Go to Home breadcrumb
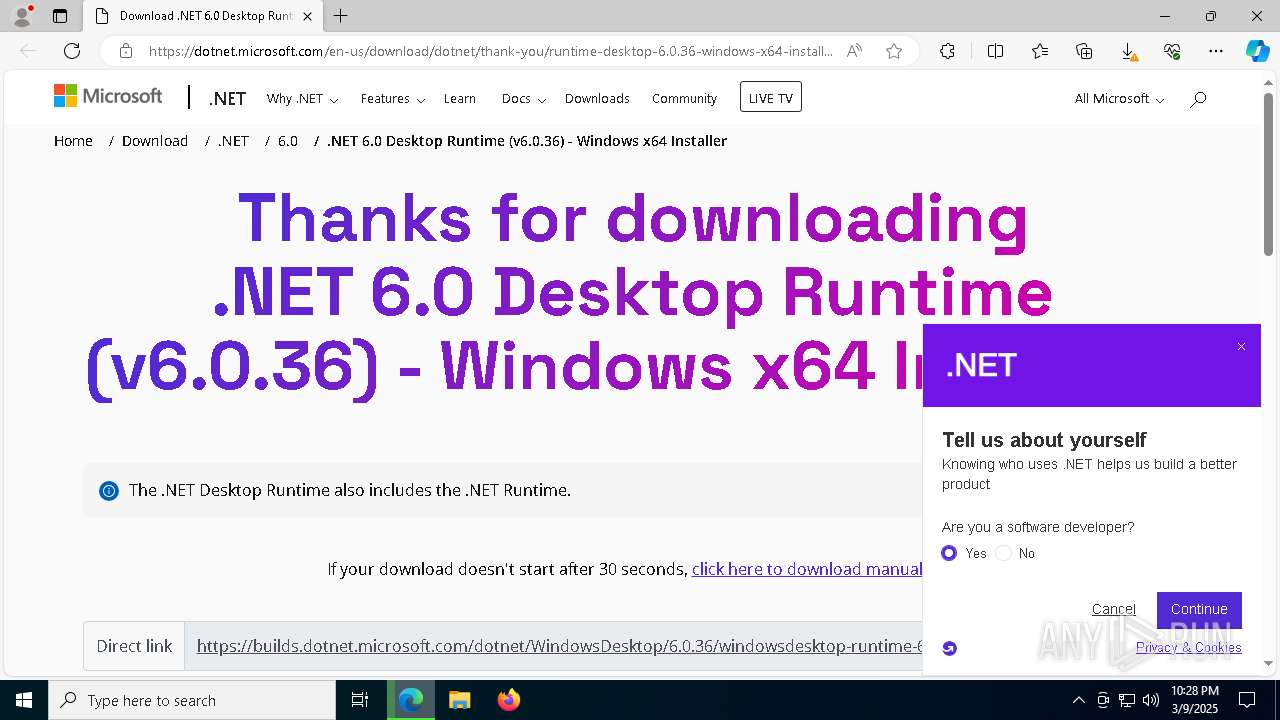Viewport: 1280px width, 720px height. click(x=73, y=141)
